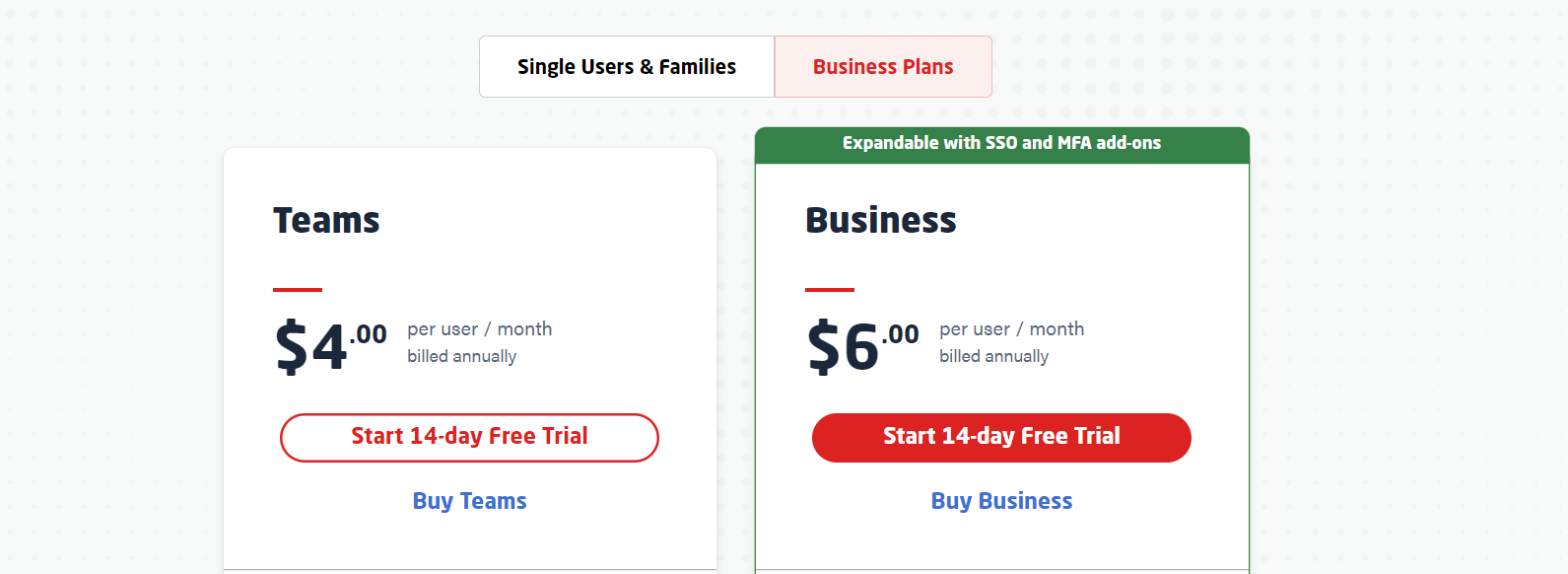The width and height of the screenshot is (1568, 574).
Task: Switch to Single Users & Families tab
Action: pyautogui.click(x=627, y=67)
